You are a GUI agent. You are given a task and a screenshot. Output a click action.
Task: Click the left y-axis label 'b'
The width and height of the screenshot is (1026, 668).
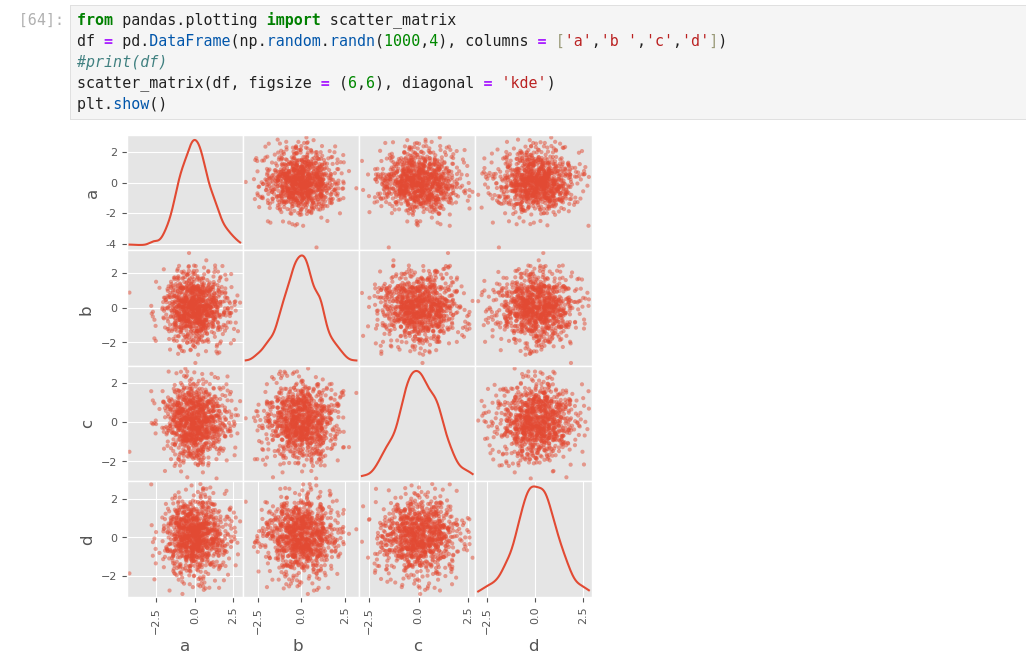coord(87,310)
